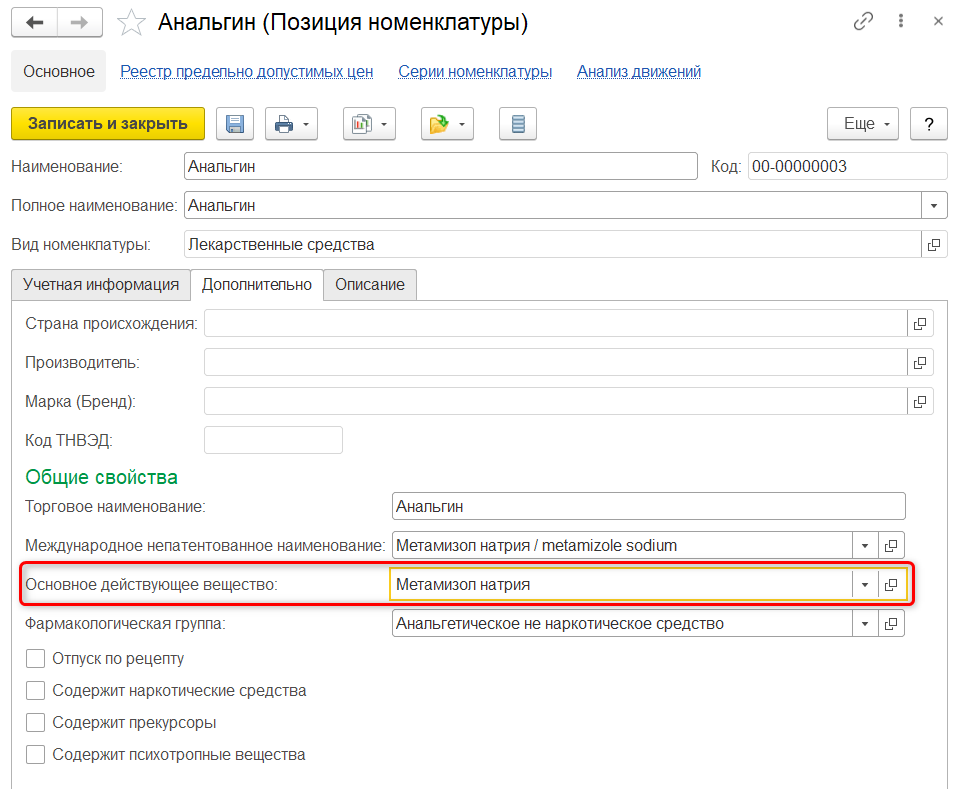Open the Описание tab
The height and width of the screenshot is (789, 967).
pyautogui.click(x=369, y=285)
